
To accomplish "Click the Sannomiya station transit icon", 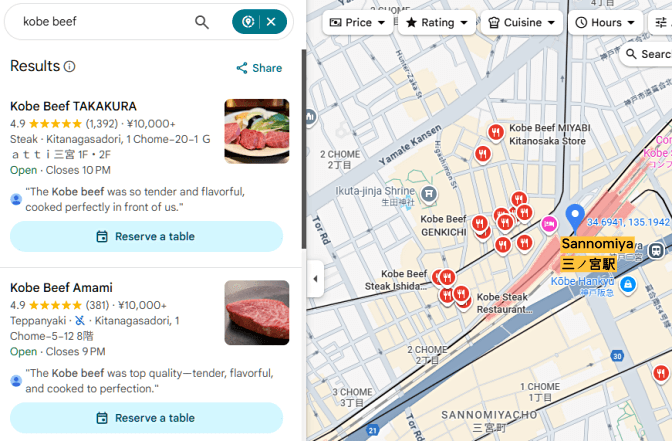I will (656, 251).
